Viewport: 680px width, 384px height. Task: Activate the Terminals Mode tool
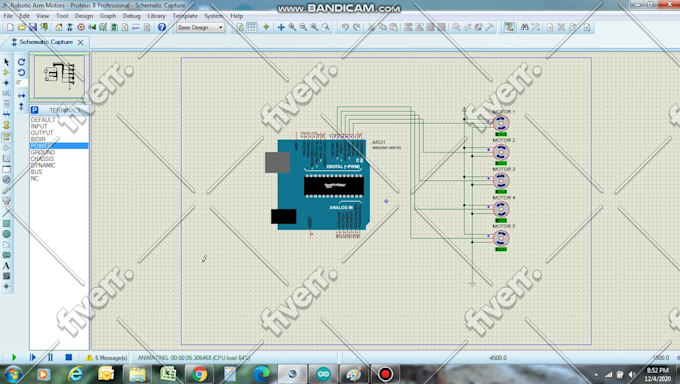point(6,137)
